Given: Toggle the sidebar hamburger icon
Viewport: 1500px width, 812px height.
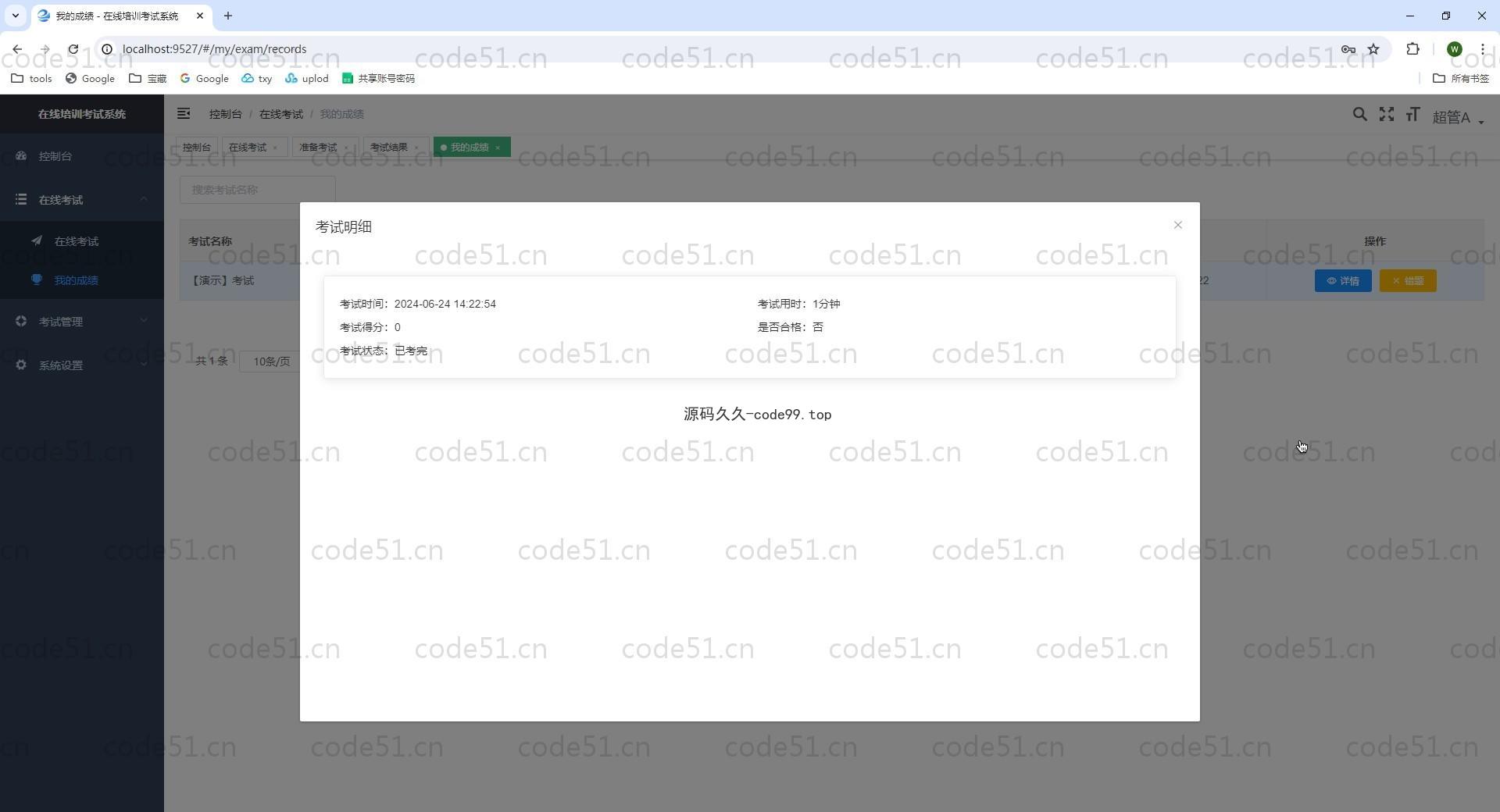Looking at the screenshot, I should [x=184, y=114].
